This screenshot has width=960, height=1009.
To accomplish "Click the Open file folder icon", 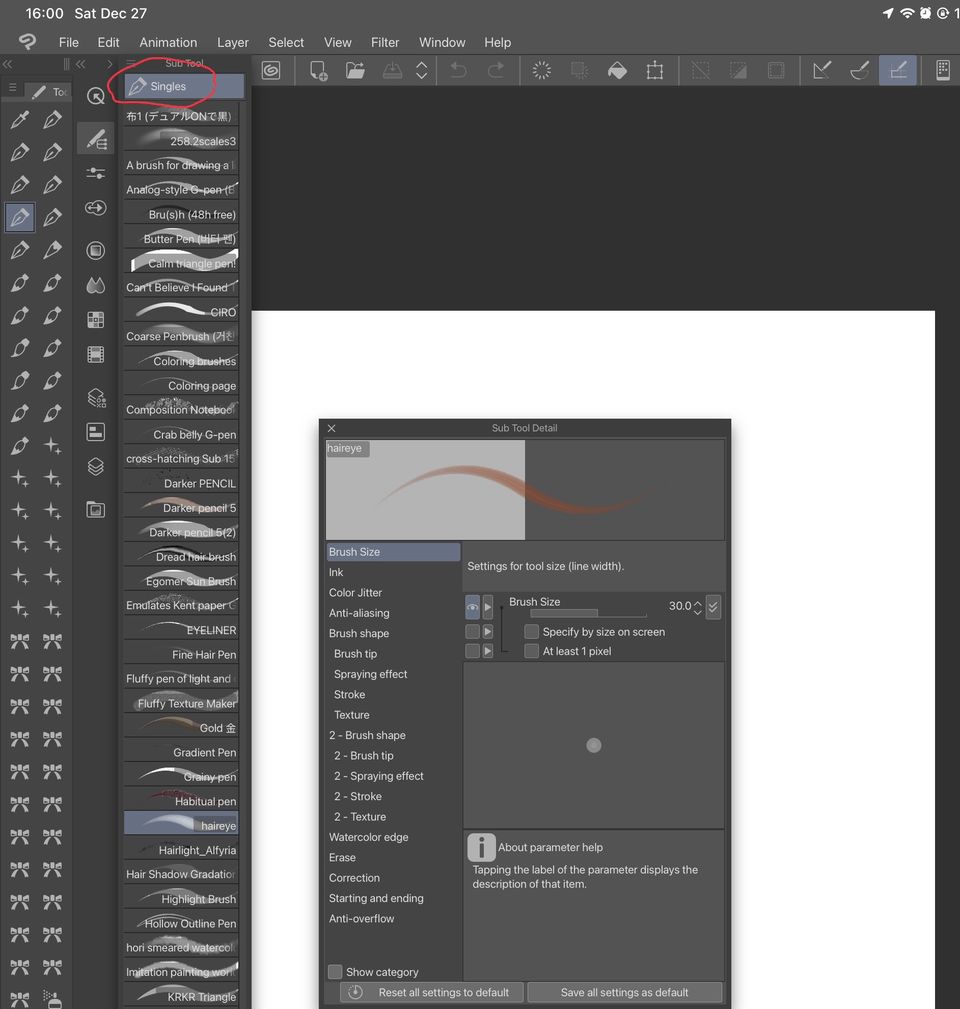I will (355, 70).
